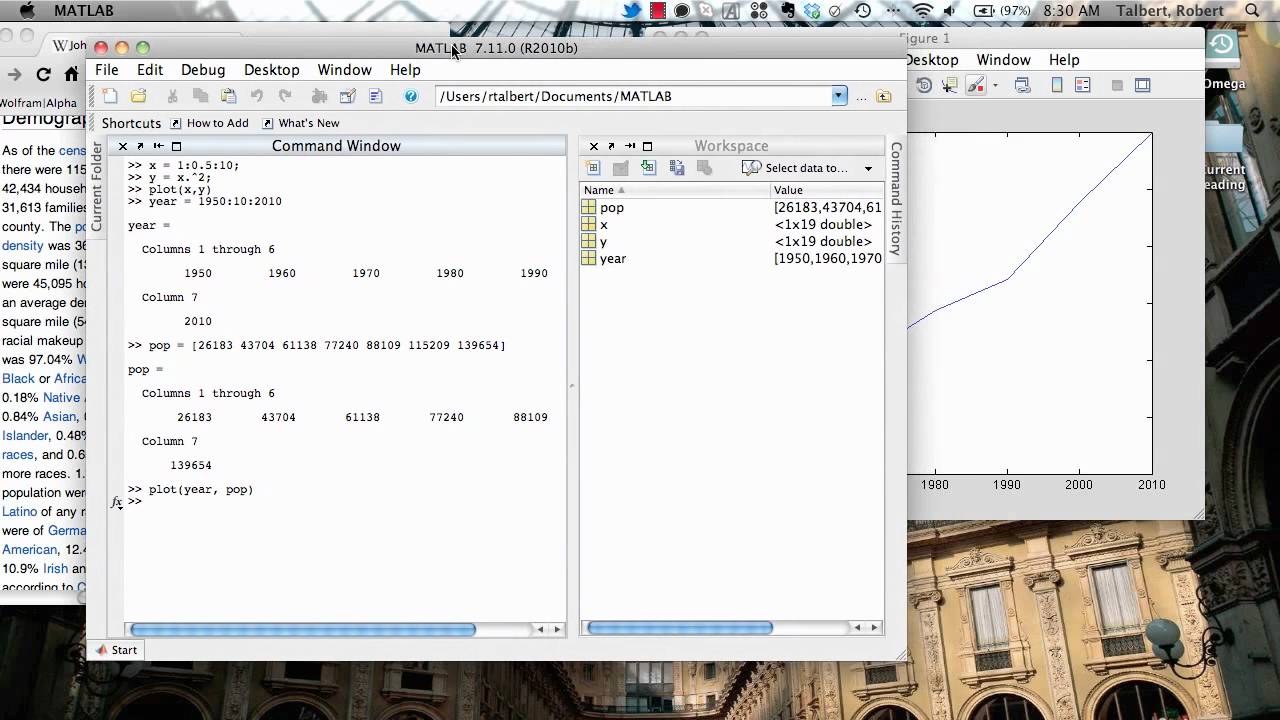Click the Data Cursor icon in Figure 1

click(950, 86)
